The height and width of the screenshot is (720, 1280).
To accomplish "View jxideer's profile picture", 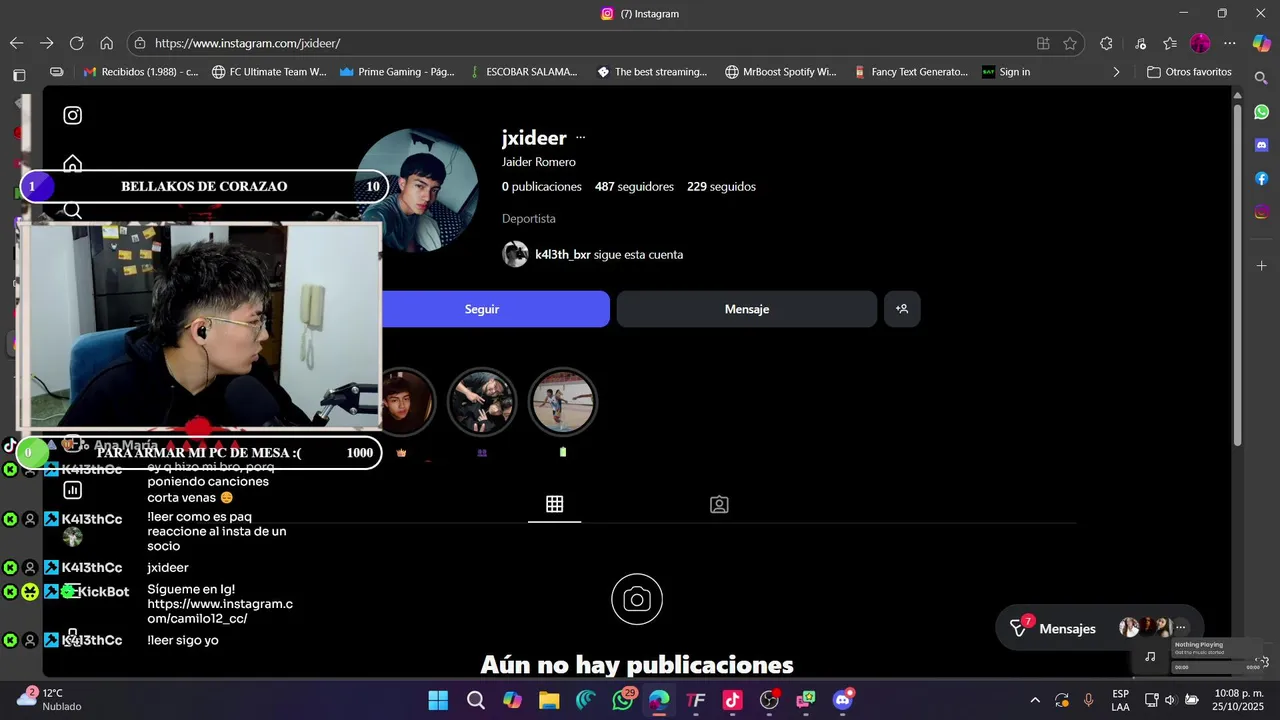I will click(x=417, y=190).
